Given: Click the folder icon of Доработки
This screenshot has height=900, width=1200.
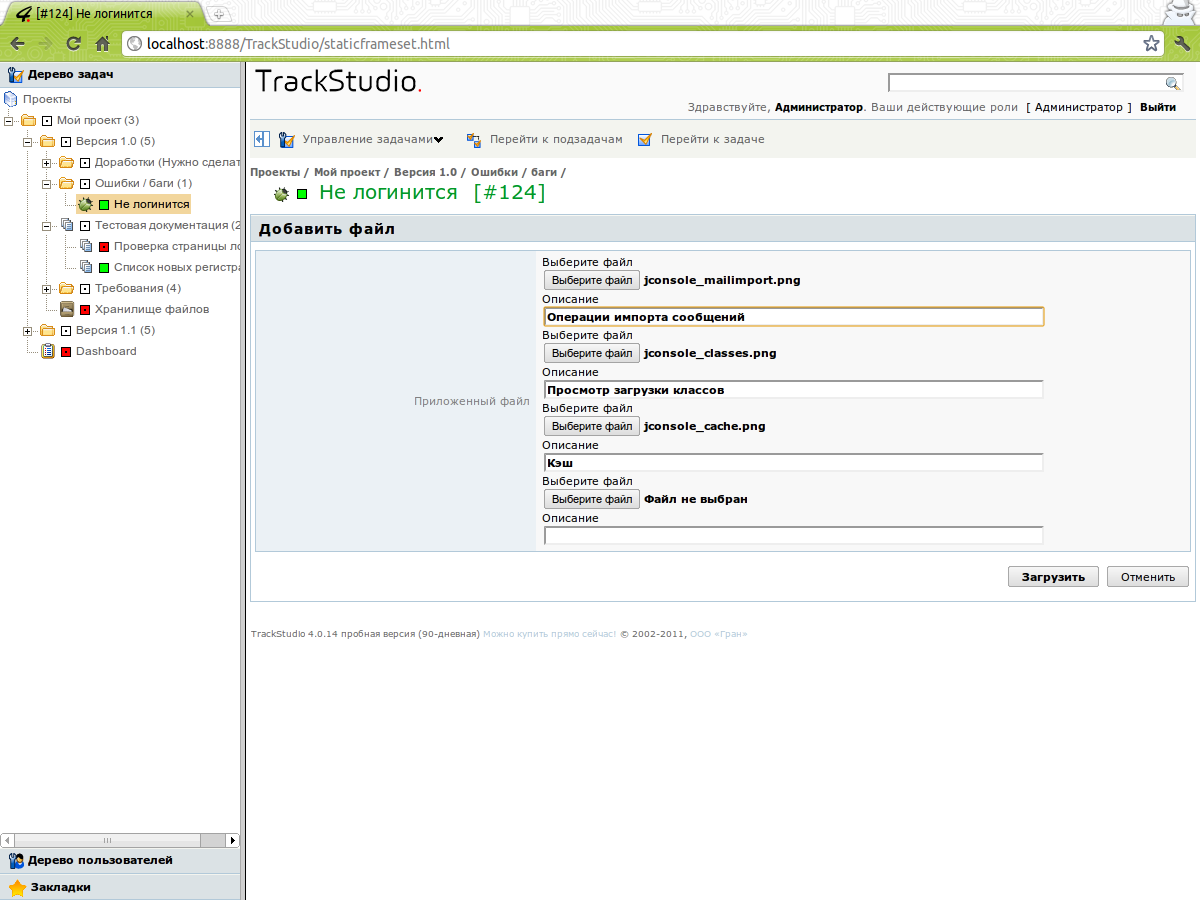Looking at the screenshot, I should pyautogui.click(x=66, y=162).
